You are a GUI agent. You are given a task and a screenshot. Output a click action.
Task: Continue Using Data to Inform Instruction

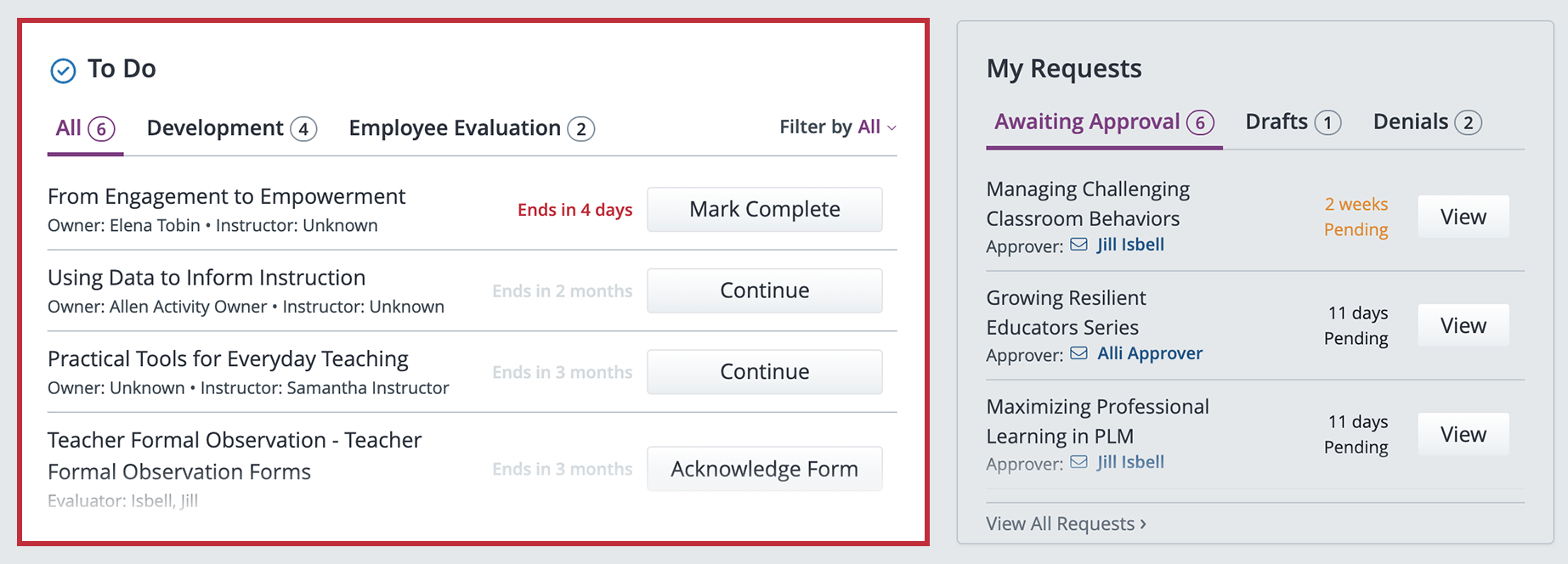click(764, 290)
